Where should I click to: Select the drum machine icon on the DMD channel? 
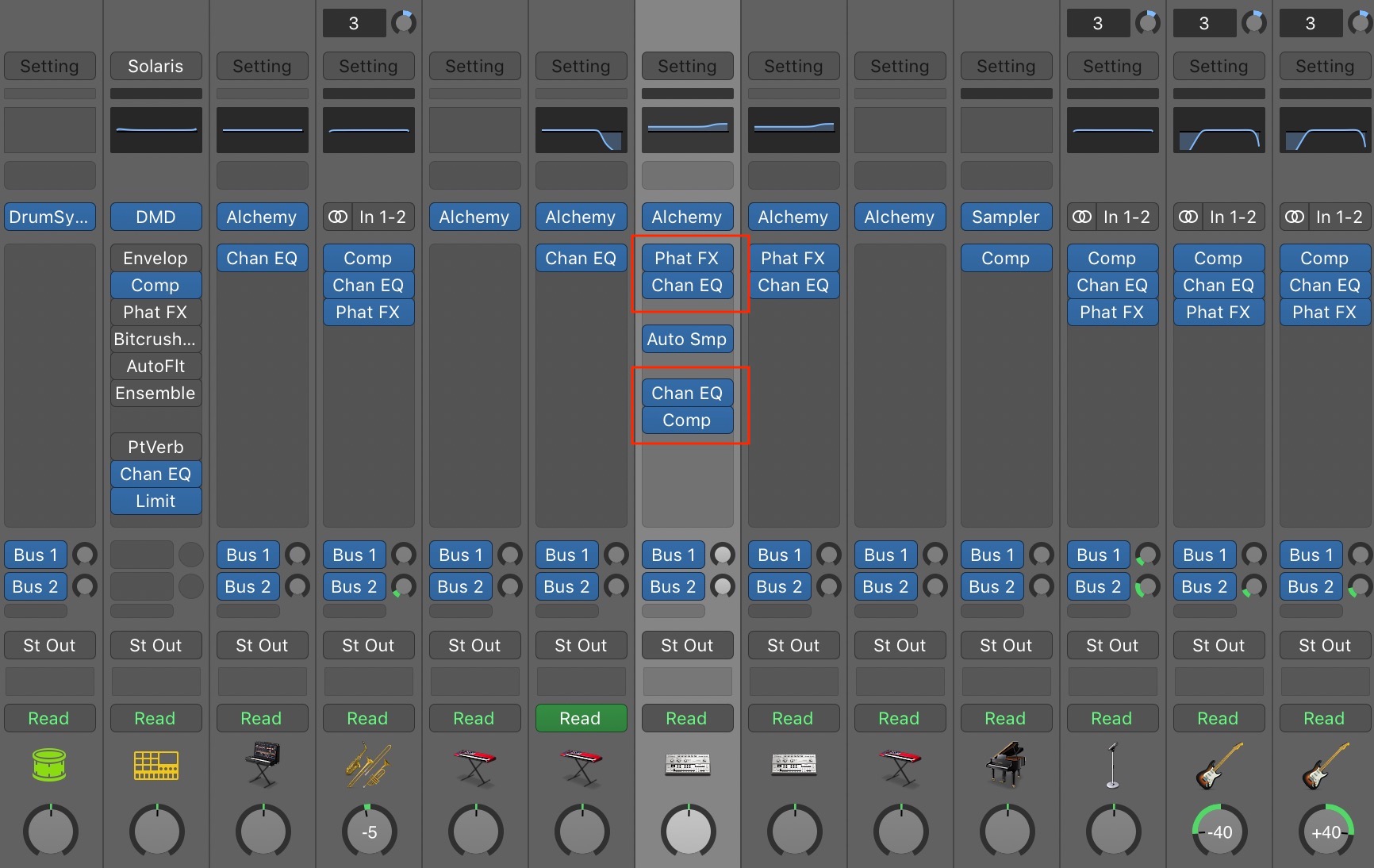pyautogui.click(x=155, y=764)
